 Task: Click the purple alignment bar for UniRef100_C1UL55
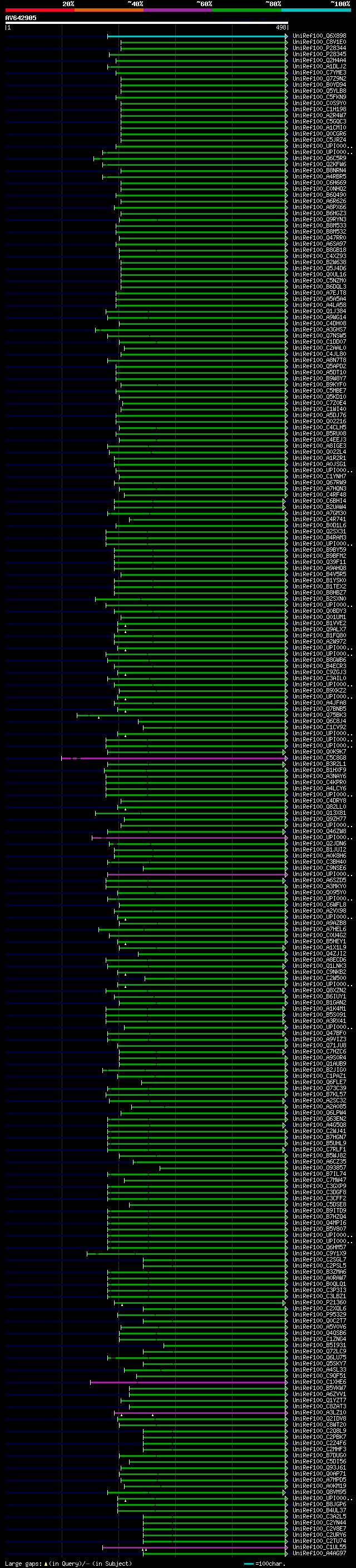[x=195, y=1547]
